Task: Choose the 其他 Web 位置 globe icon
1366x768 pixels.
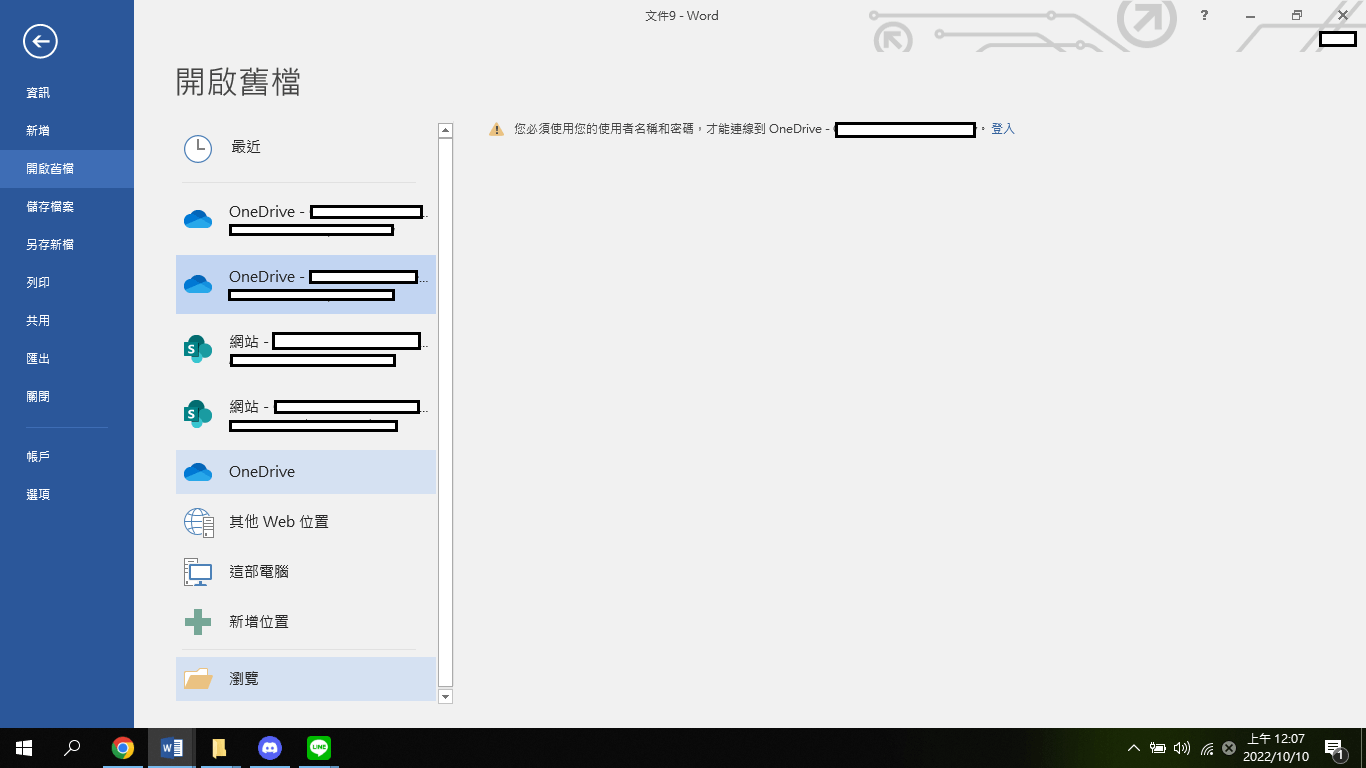Action: tap(198, 522)
